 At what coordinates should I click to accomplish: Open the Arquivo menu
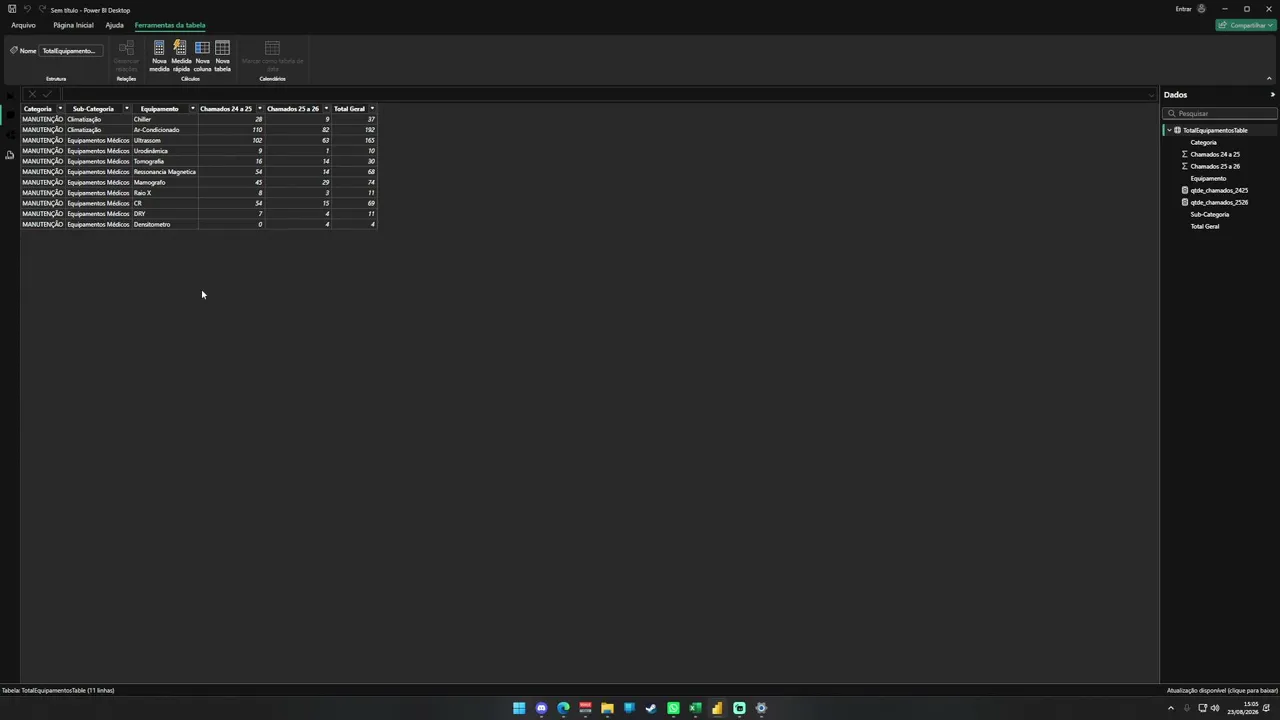tap(23, 25)
